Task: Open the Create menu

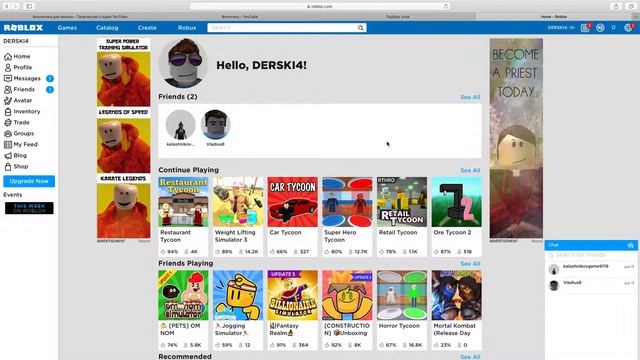Action: pos(147,28)
